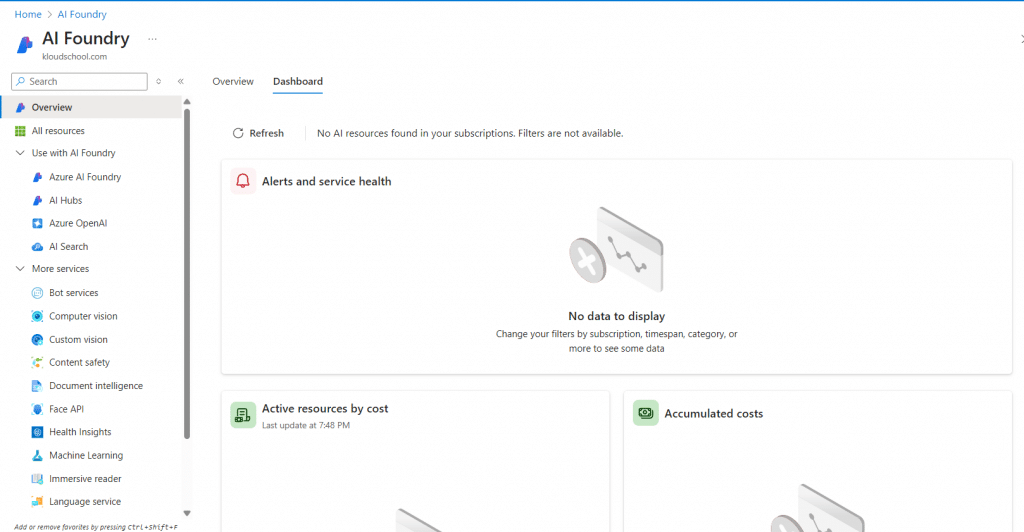The width and height of the screenshot is (1024, 532).
Task: Click the Language service icon
Action: (x=38, y=502)
